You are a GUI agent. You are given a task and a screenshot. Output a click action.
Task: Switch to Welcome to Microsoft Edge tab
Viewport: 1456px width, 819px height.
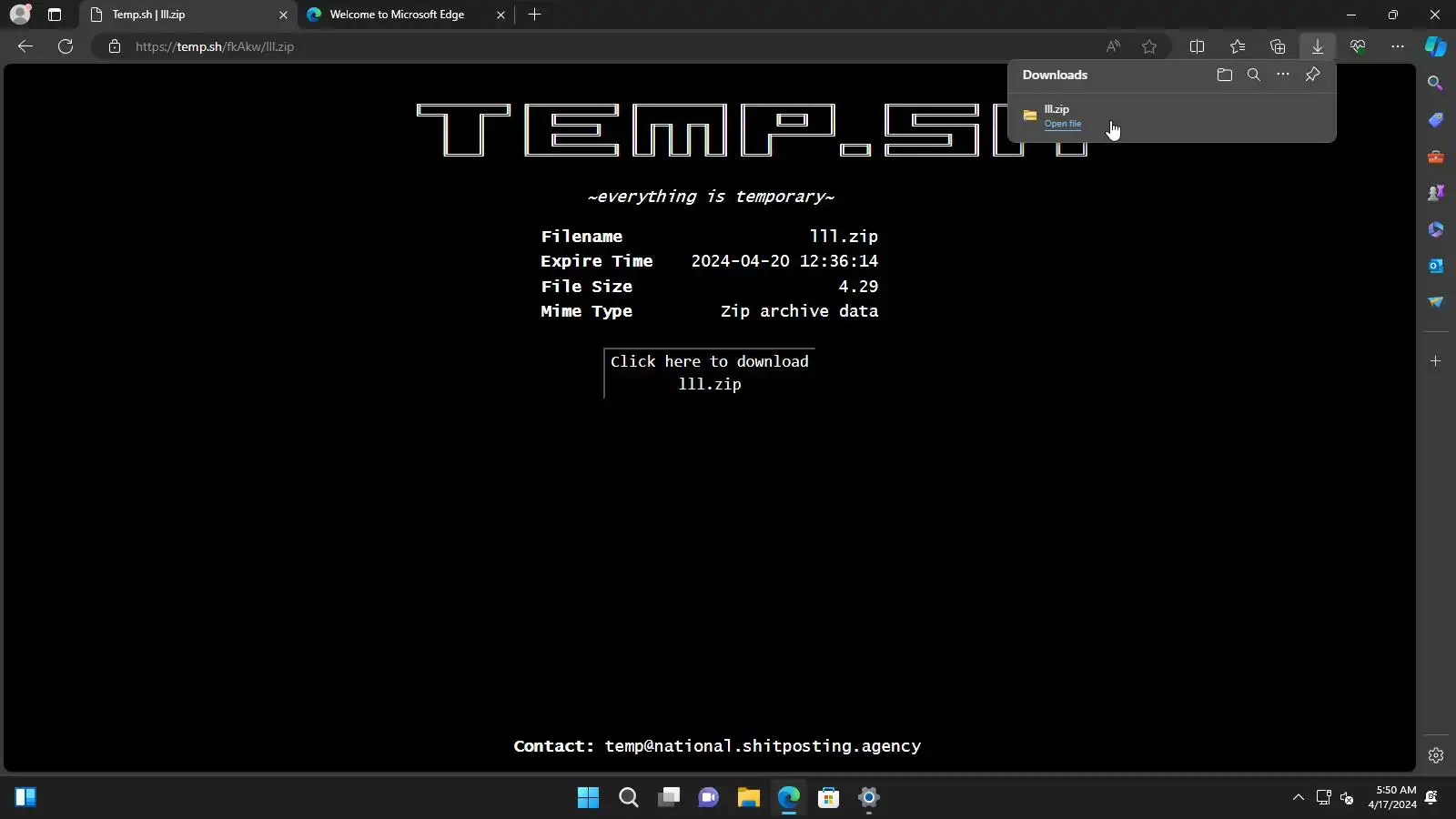(406, 15)
